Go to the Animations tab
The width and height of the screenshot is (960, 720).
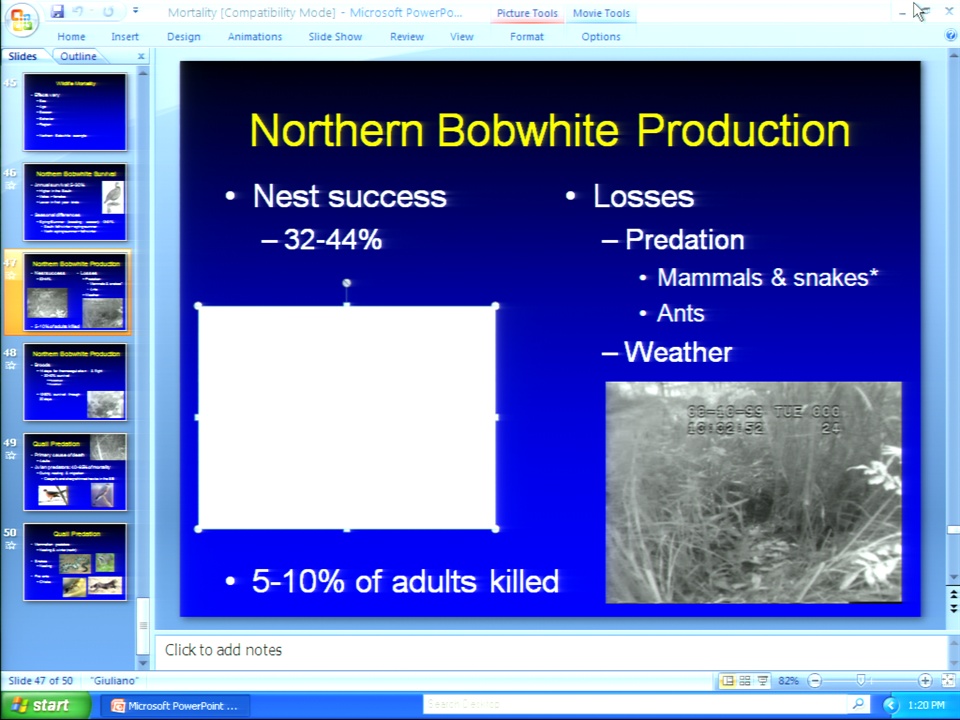[x=255, y=37]
